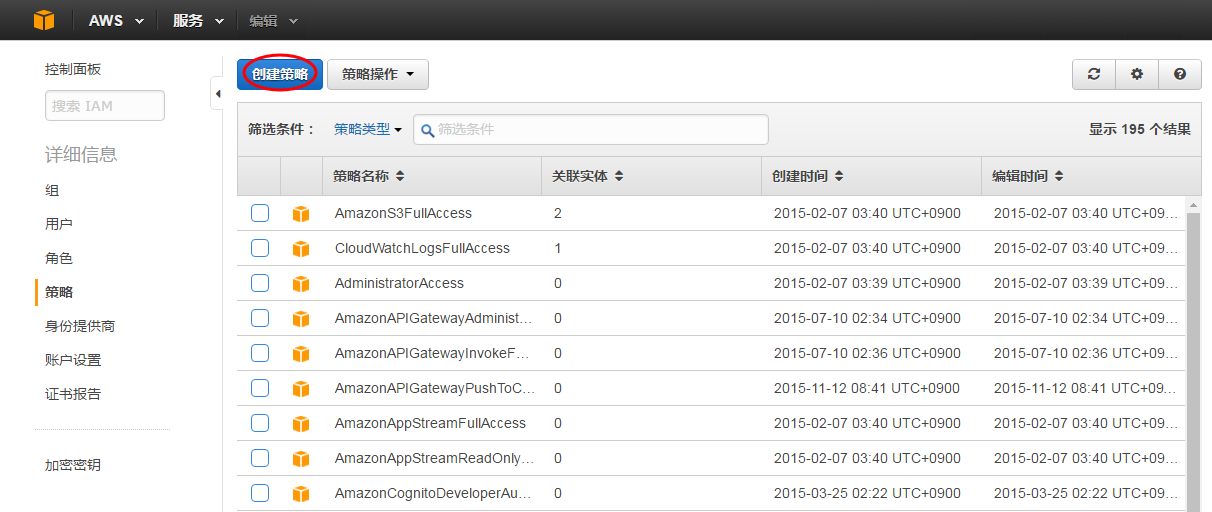
Task: Open the AmazonS3FullAccess policy name
Action: coord(403,213)
